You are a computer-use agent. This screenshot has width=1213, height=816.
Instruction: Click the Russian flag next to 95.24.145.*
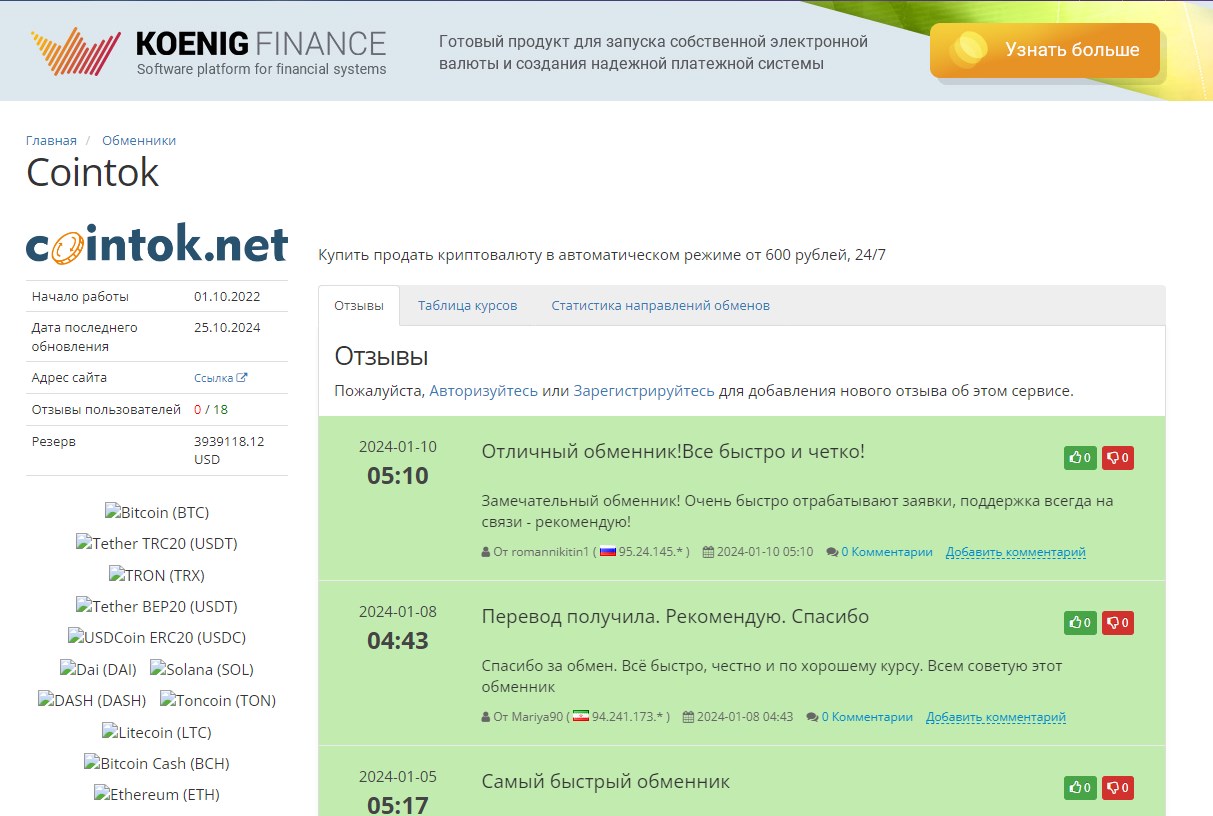pyautogui.click(x=608, y=552)
